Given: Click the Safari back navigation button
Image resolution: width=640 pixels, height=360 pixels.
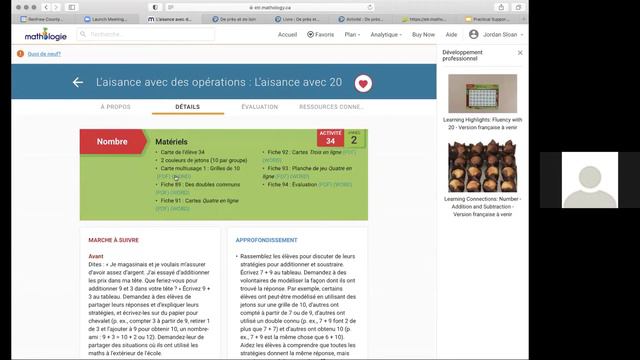Looking at the screenshot, I should point(46,7).
